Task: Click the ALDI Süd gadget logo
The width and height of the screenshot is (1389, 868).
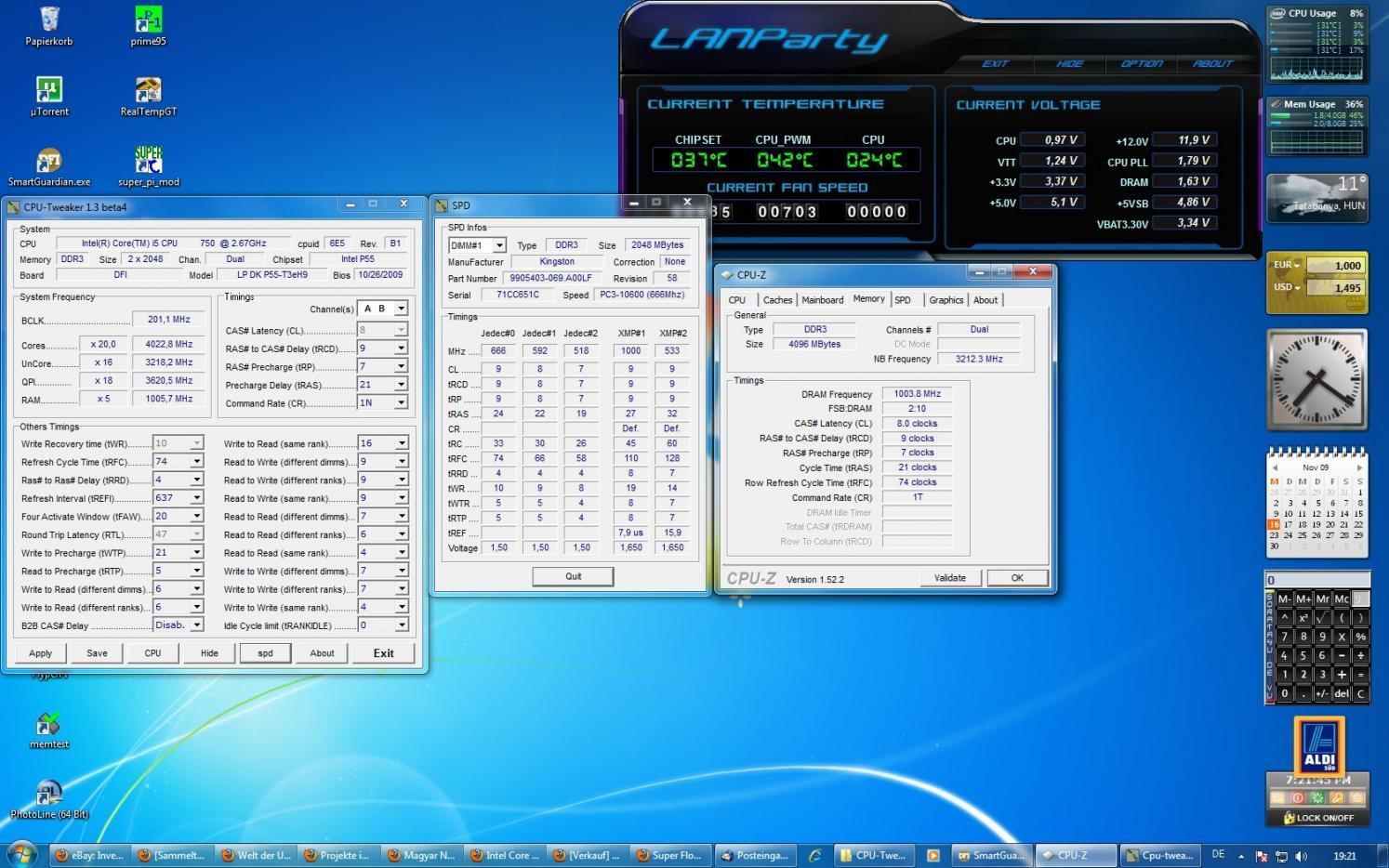Action: point(1319,747)
